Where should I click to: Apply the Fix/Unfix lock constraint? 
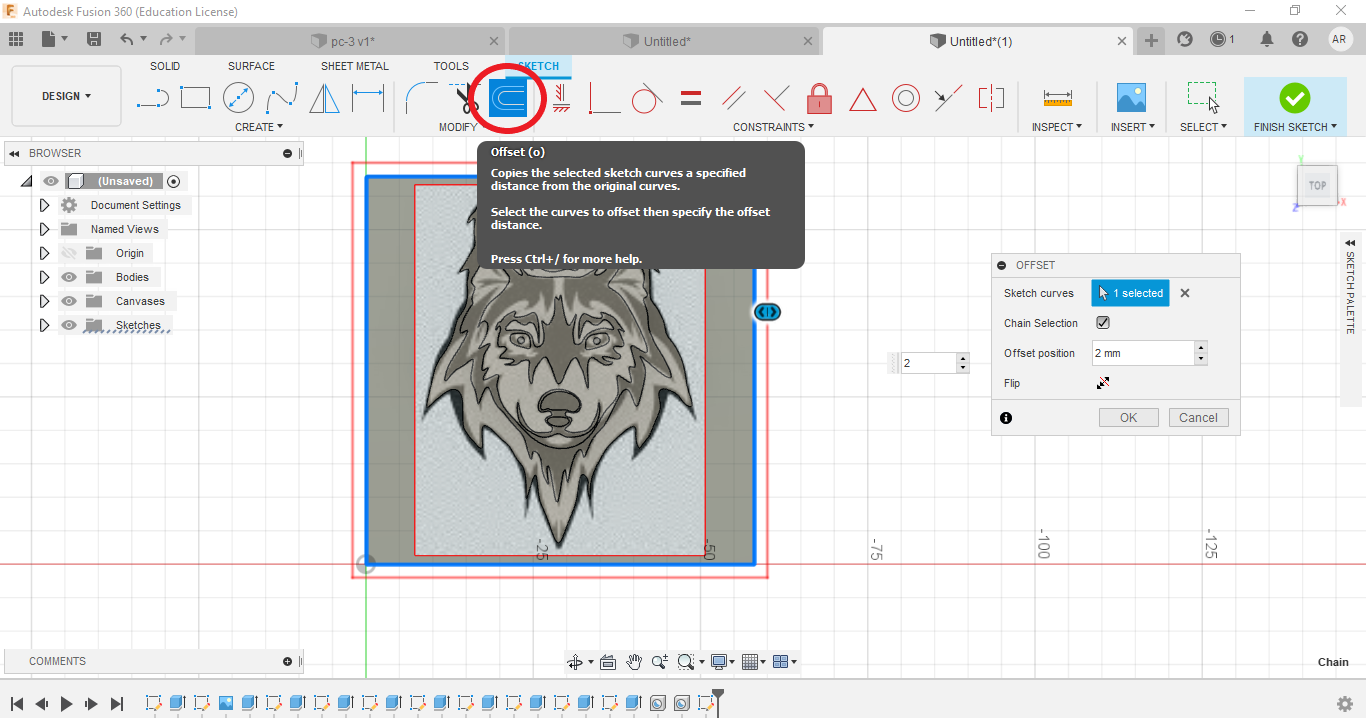819,98
